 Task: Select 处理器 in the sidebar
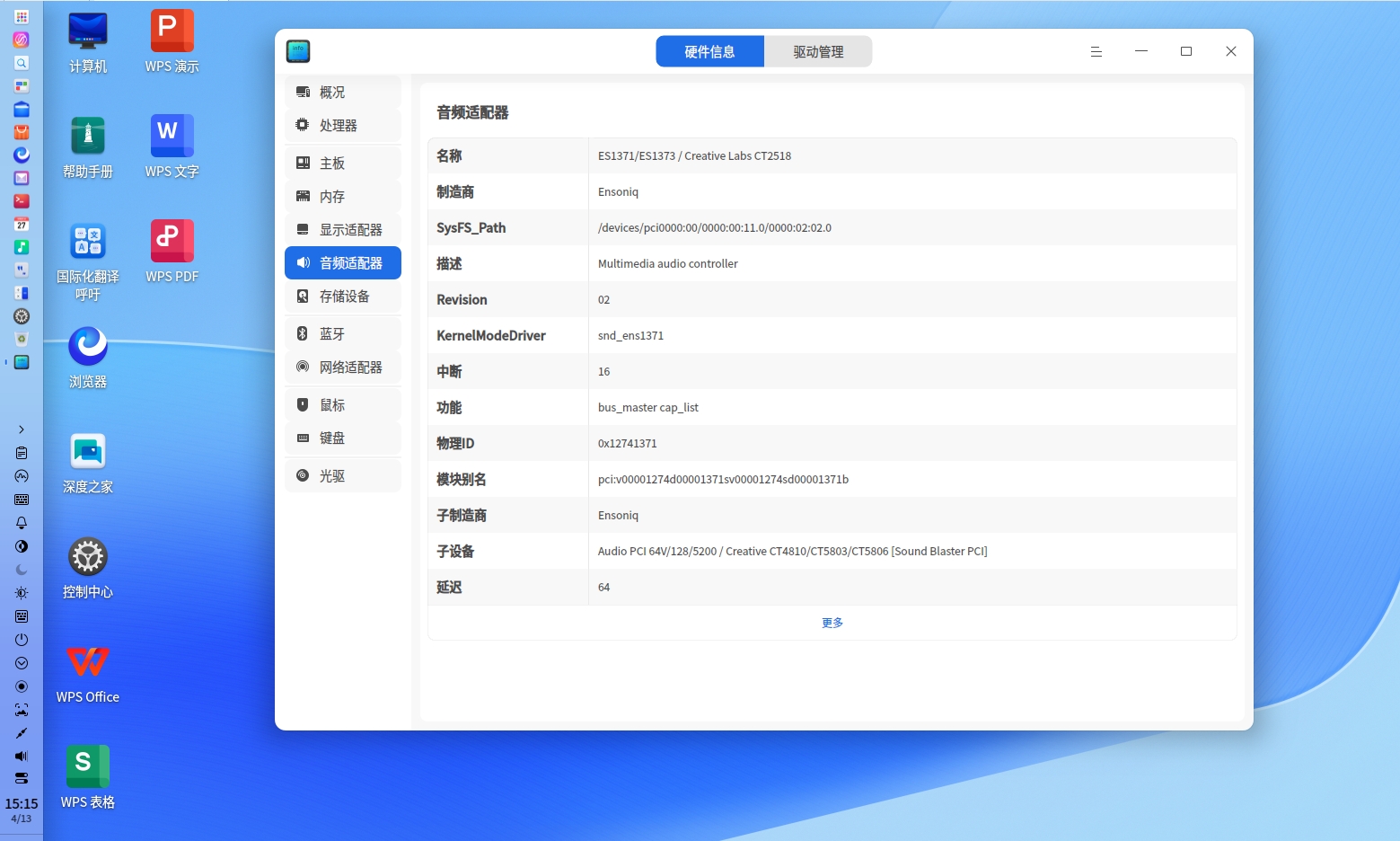pyautogui.click(x=343, y=126)
